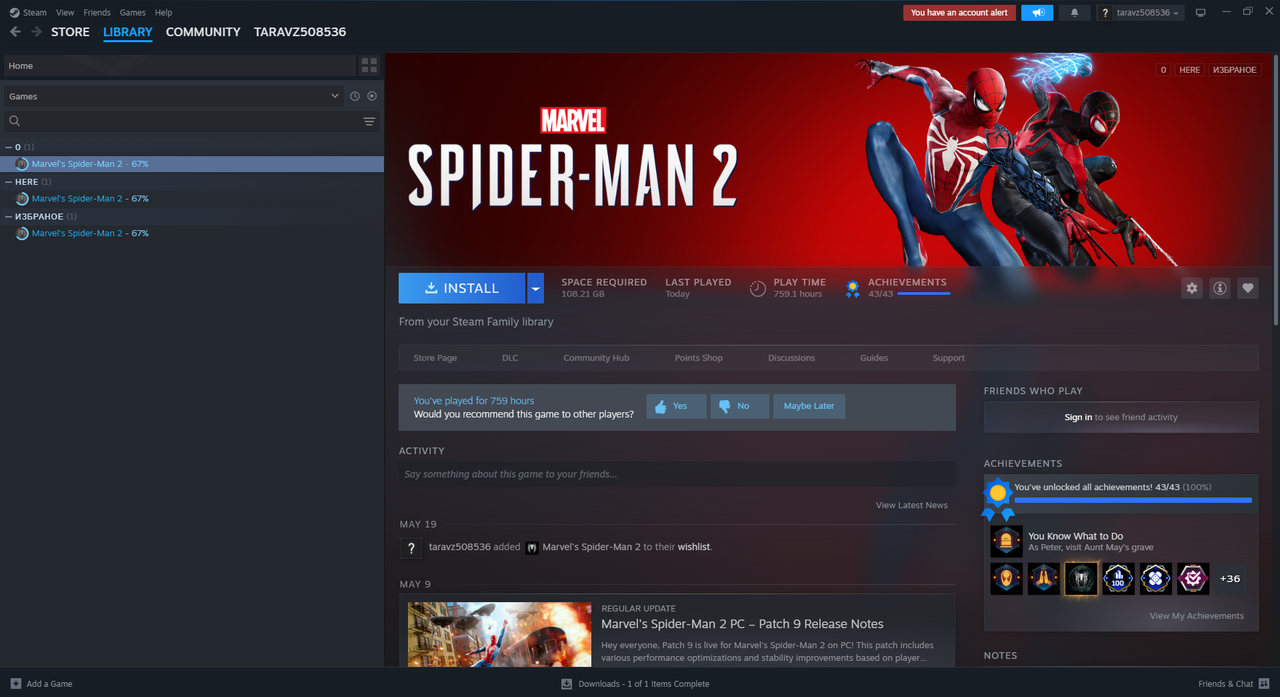The width and height of the screenshot is (1280, 697).
Task: Open the Games menu
Action: click(x=132, y=13)
